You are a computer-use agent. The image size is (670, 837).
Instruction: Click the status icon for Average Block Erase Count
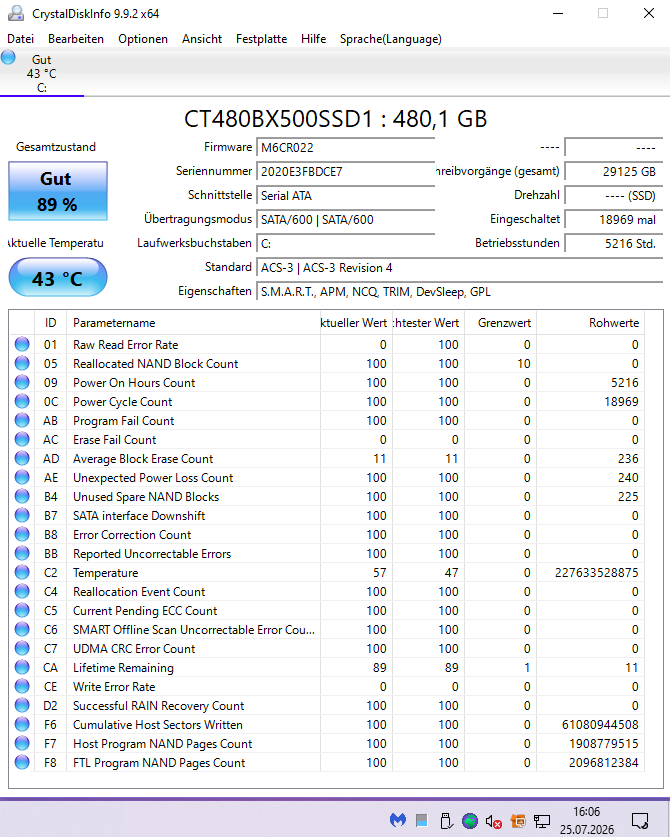[x=22, y=459]
